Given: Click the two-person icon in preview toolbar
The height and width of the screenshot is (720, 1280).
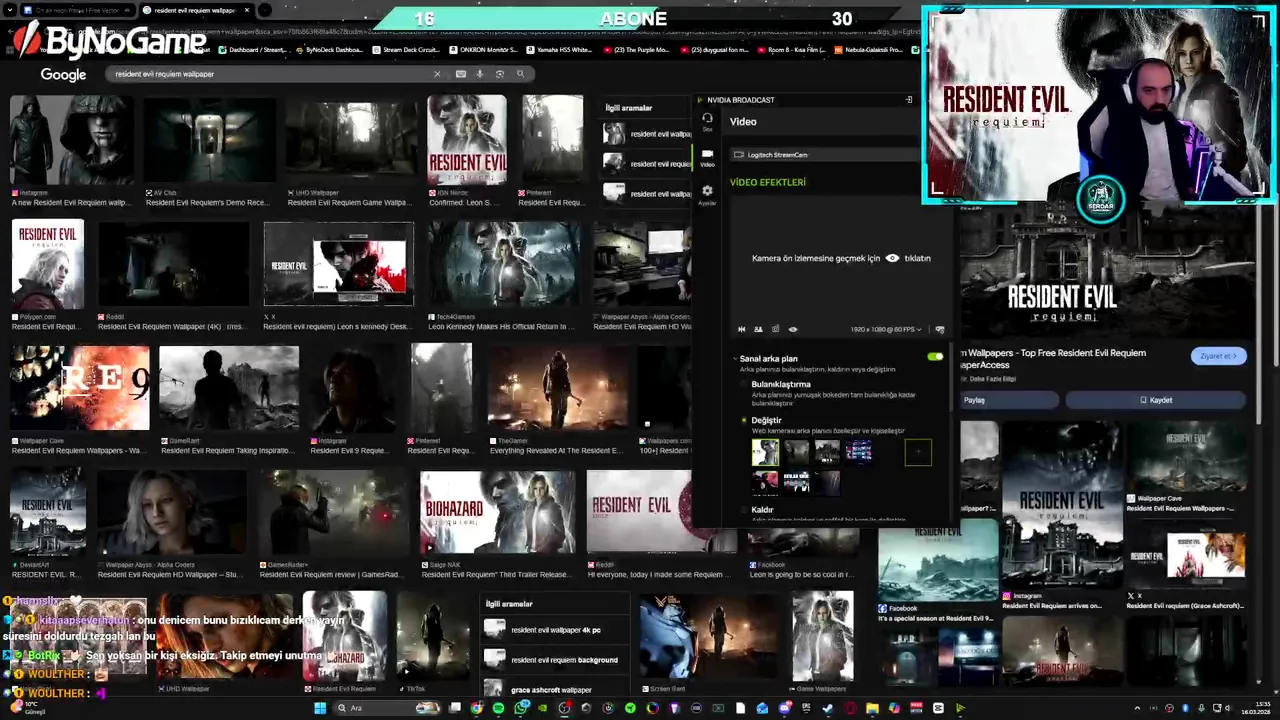Looking at the screenshot, I should 758,329.
